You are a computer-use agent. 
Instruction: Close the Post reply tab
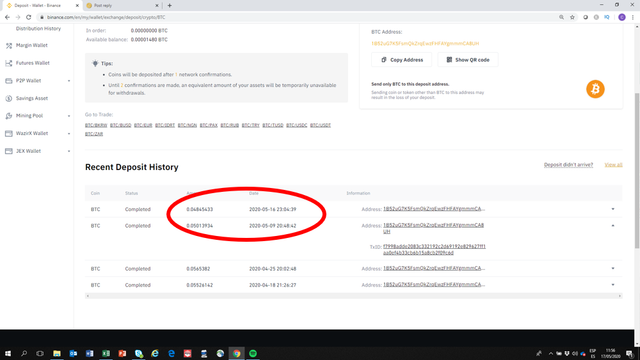point(157,6)
